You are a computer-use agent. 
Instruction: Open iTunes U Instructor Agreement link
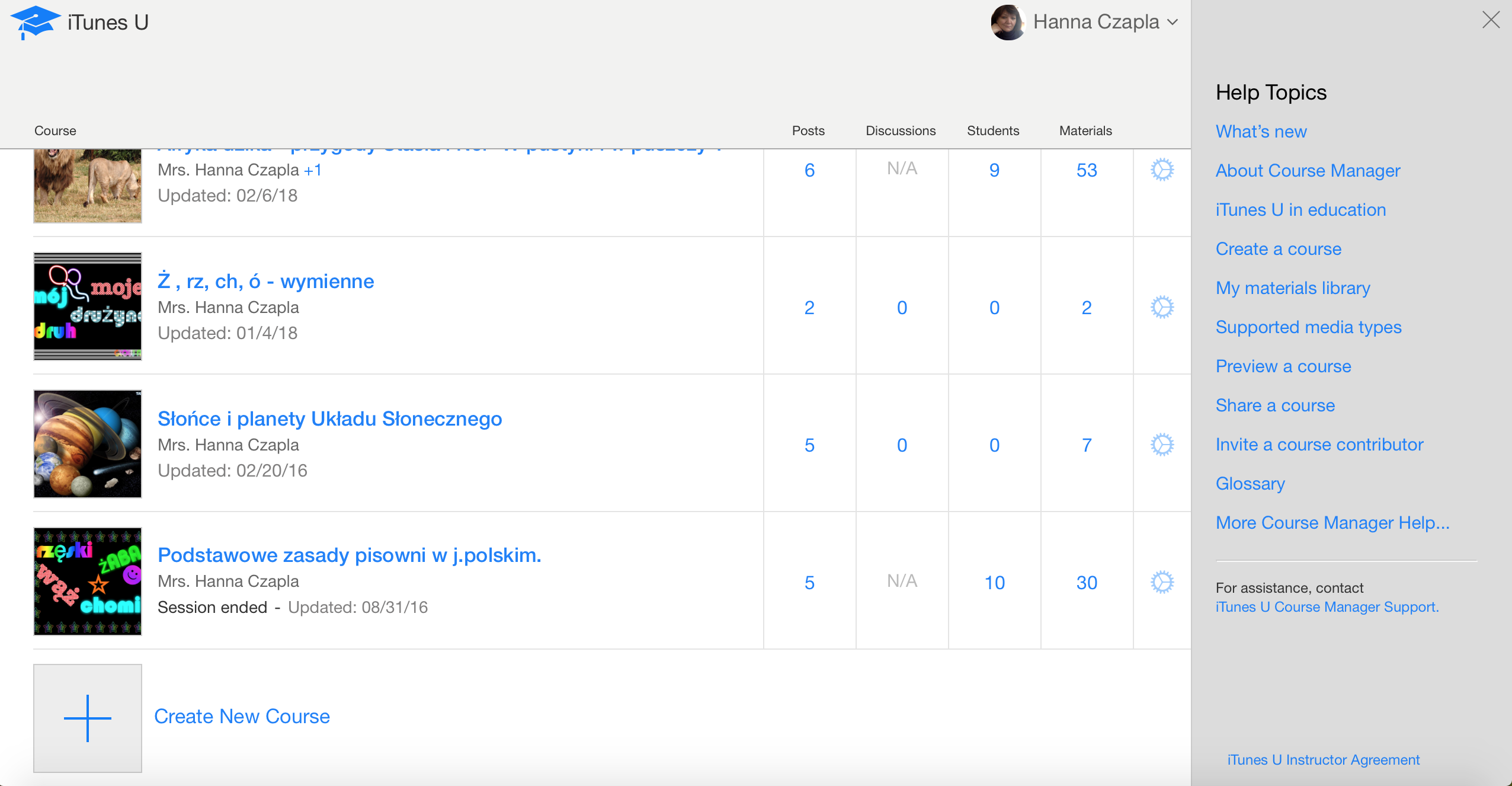point(1323,760)
